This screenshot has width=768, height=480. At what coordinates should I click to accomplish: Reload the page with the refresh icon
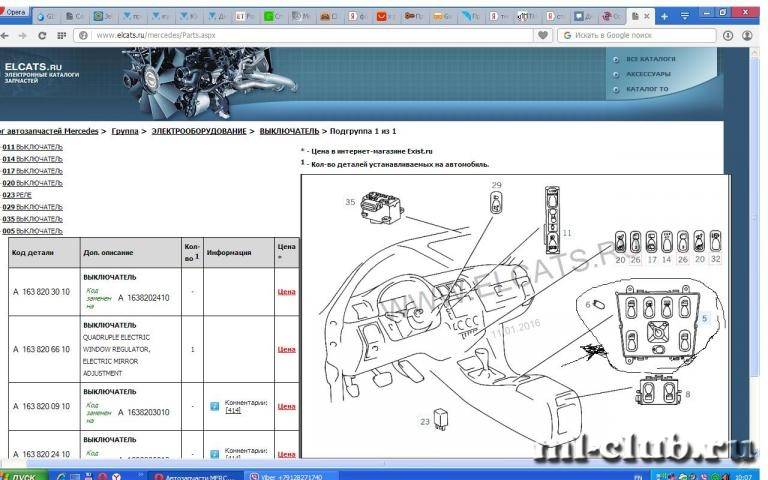coord(42,34)
